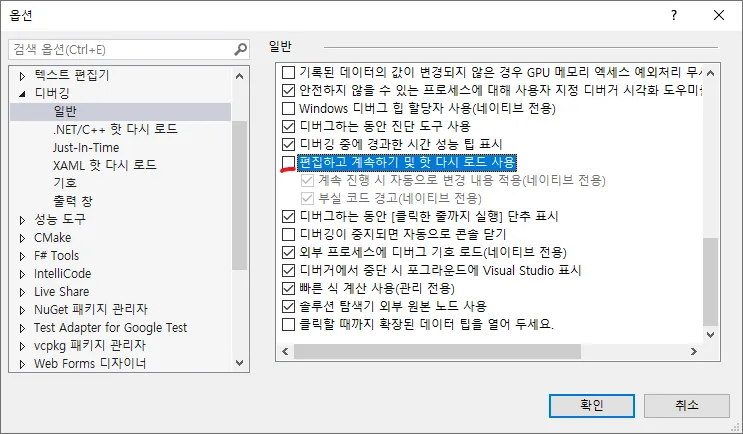Click the 취소 button

tap(686, 405)
